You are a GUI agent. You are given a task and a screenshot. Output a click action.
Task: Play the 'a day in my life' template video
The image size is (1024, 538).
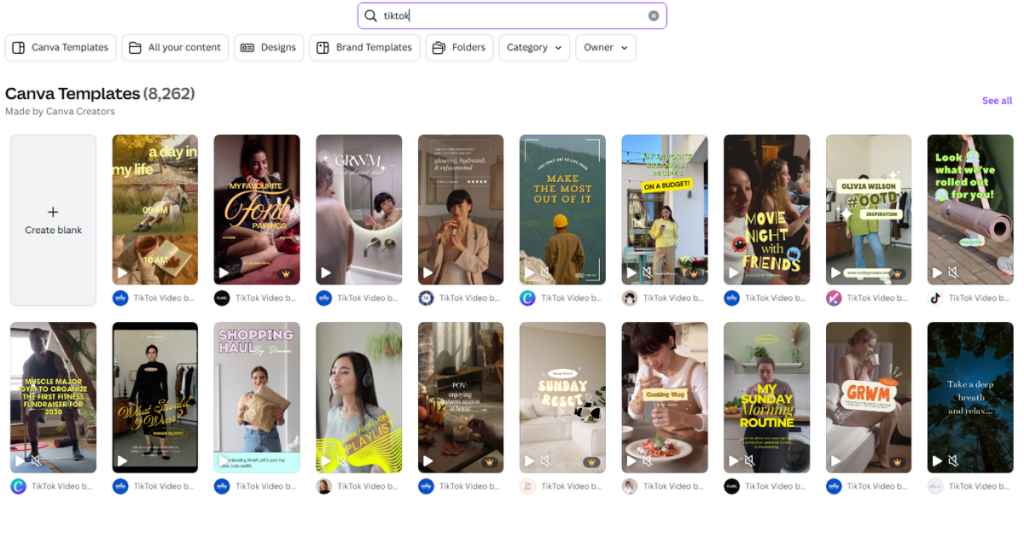pyautogui.click(x=122, y=272)
